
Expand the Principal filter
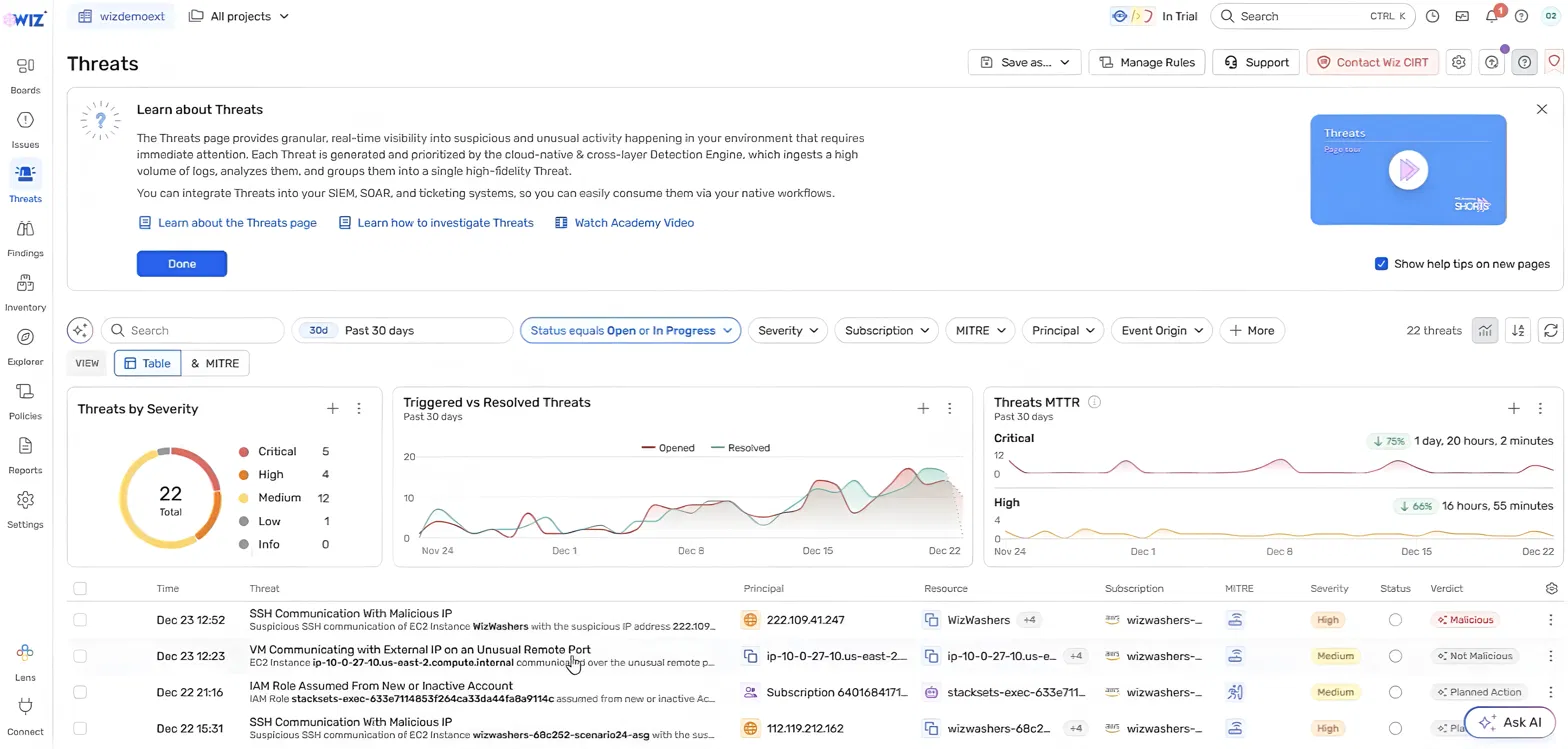tap(1062, 330)
